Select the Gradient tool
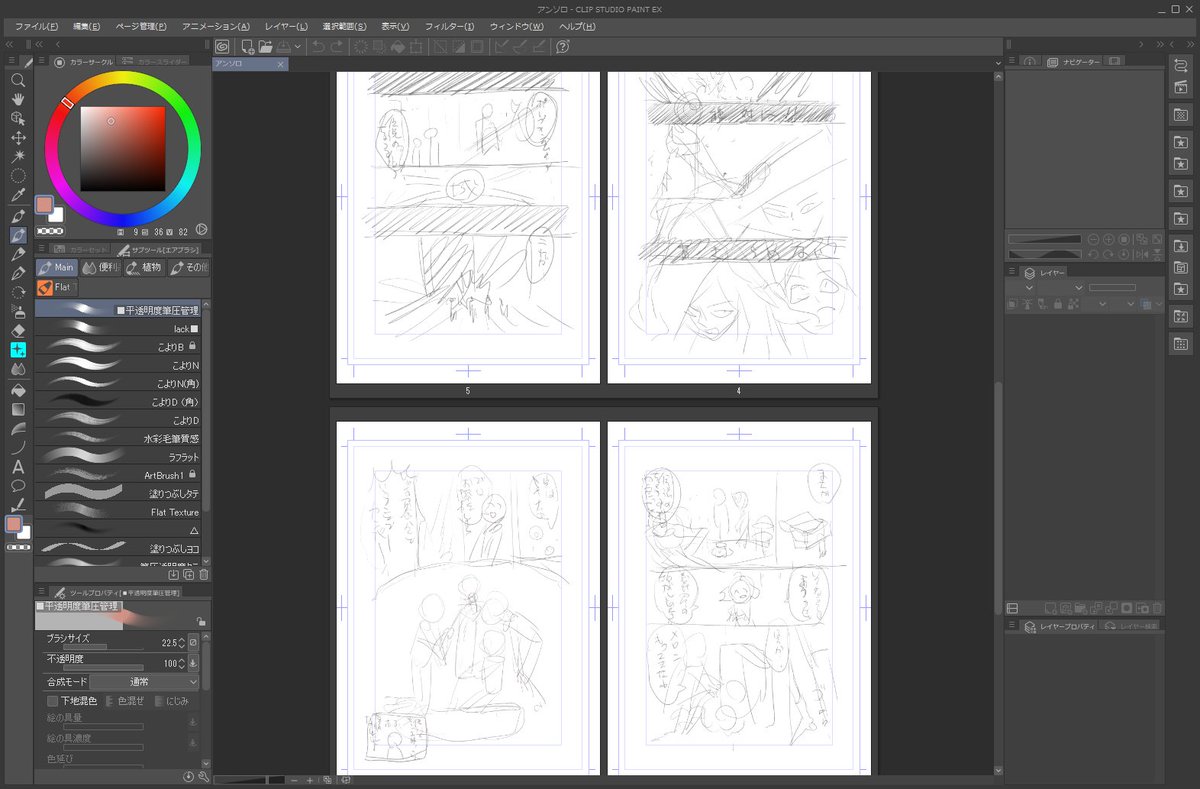The width and height of the screenshot is (1200, 789). pos(18,409)
